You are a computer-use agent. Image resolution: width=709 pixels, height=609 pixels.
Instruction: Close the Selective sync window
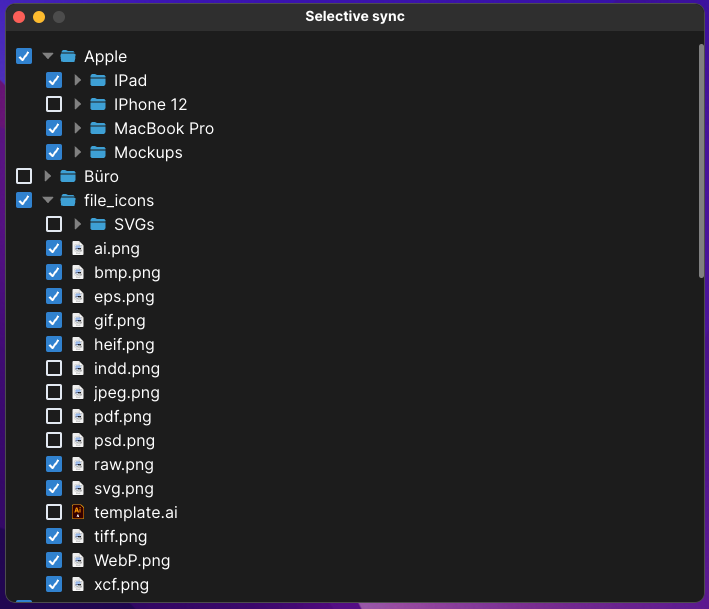(x=19, y=17)
